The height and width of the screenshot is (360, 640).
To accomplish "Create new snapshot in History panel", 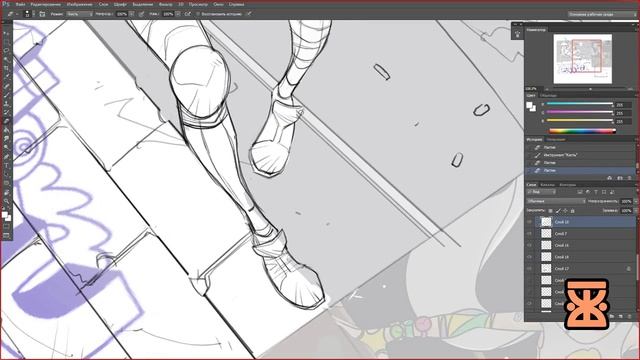I will [x=620, y=178].
